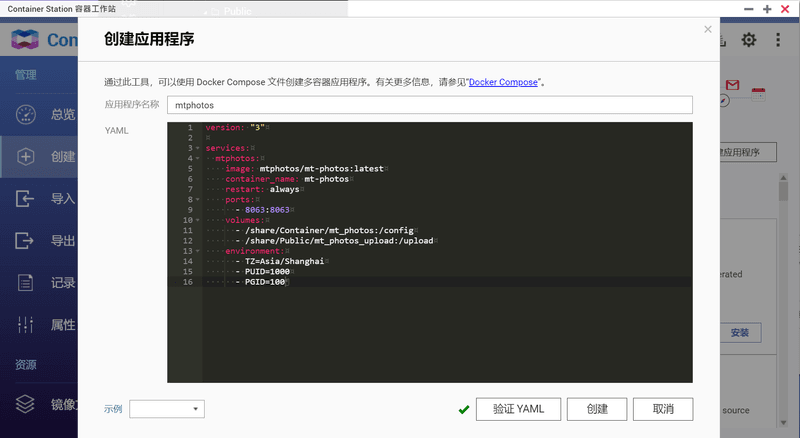
Task: Click the scrollbar up arrow
Action: coord(783,177)
